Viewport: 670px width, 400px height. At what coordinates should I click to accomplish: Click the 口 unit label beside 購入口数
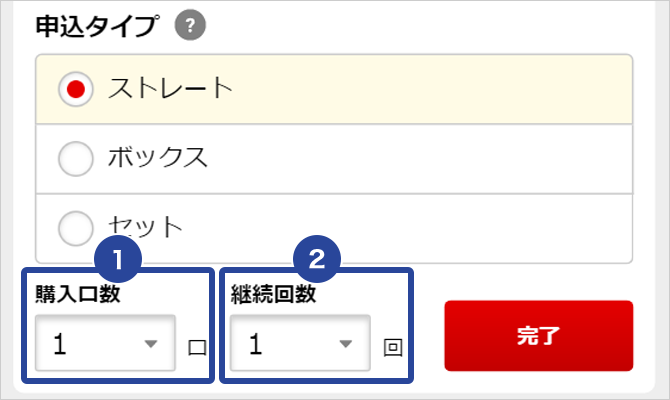pos(197,349)
